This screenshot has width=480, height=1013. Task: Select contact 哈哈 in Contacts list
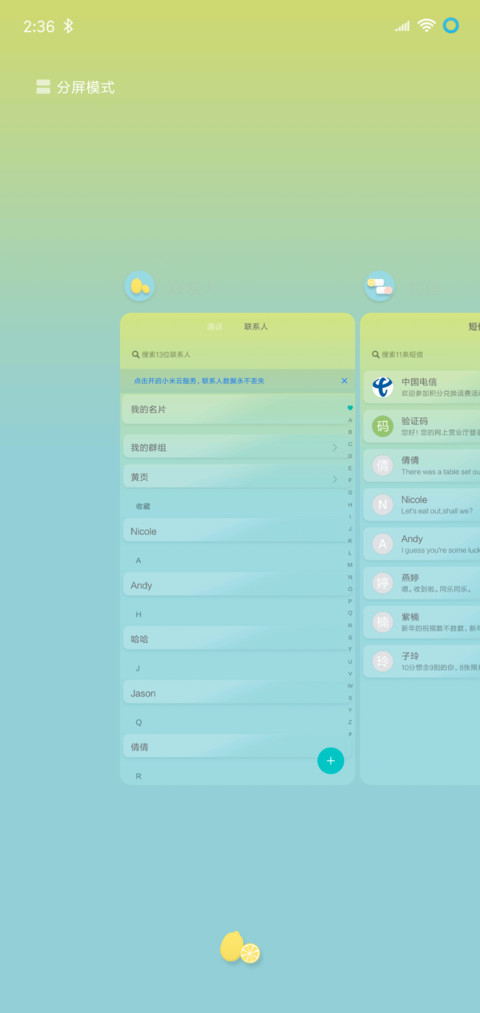pos(235,639)
